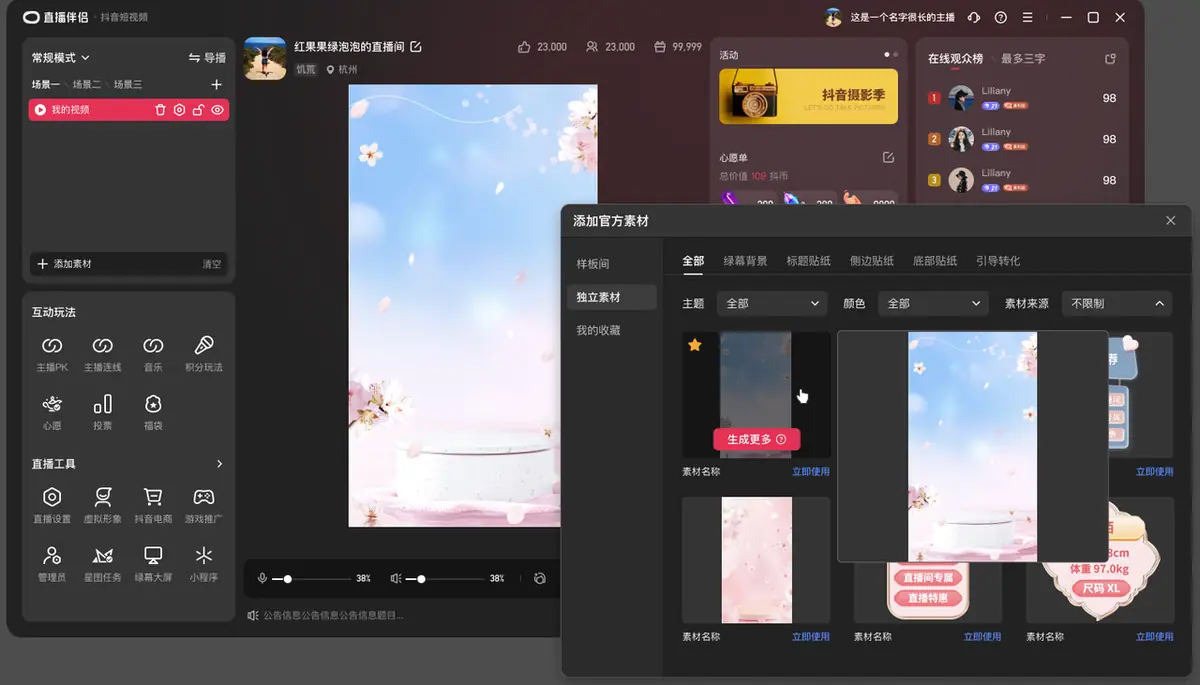The image size is (1200, 685).
Task: Pop out the 在线观众榜 panel
Action: coord(1110,59)
